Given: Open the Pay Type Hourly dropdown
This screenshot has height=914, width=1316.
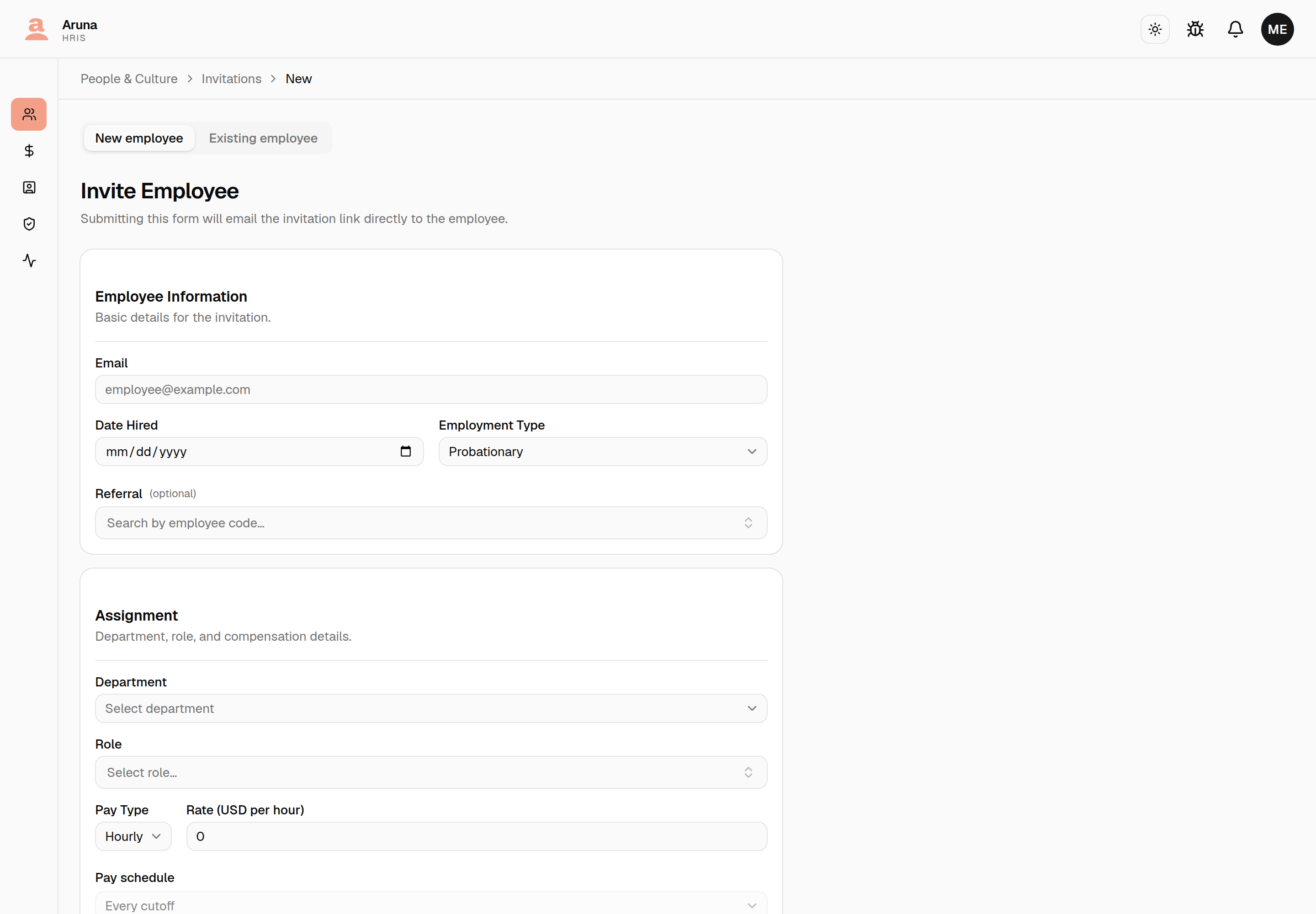Looking at the screenshot, I should tap(133, 837).
